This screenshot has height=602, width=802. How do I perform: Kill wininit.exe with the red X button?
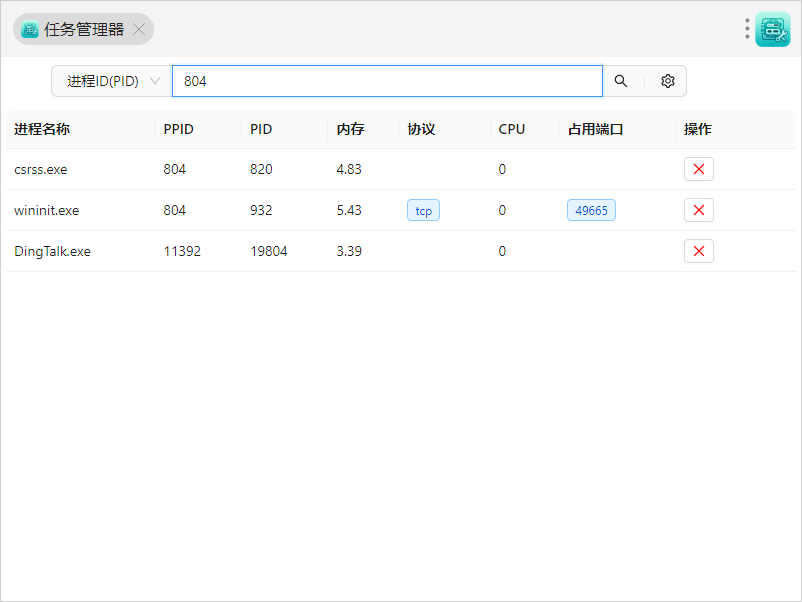point(699,210)
